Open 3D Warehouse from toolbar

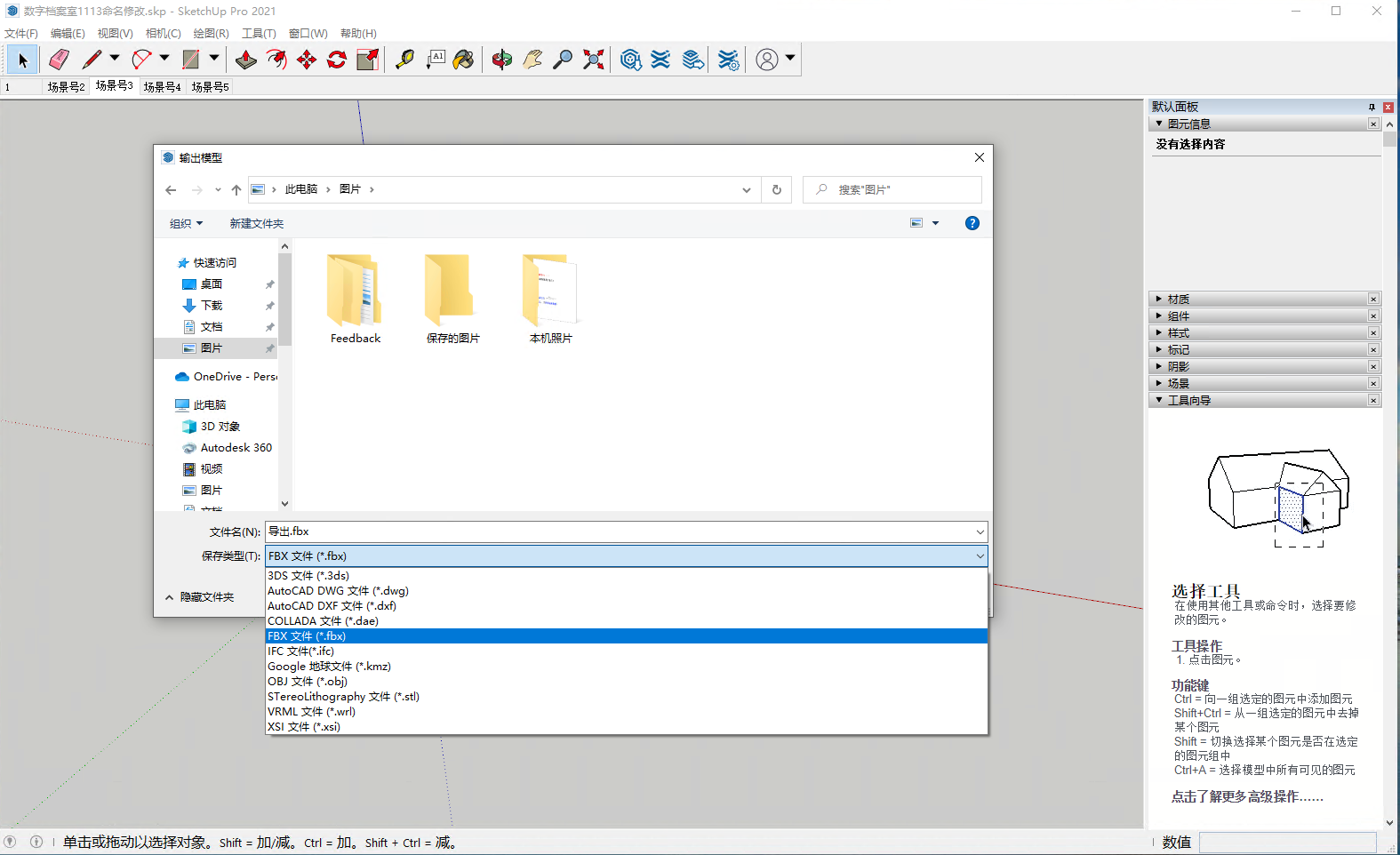[x=630, y=60]
